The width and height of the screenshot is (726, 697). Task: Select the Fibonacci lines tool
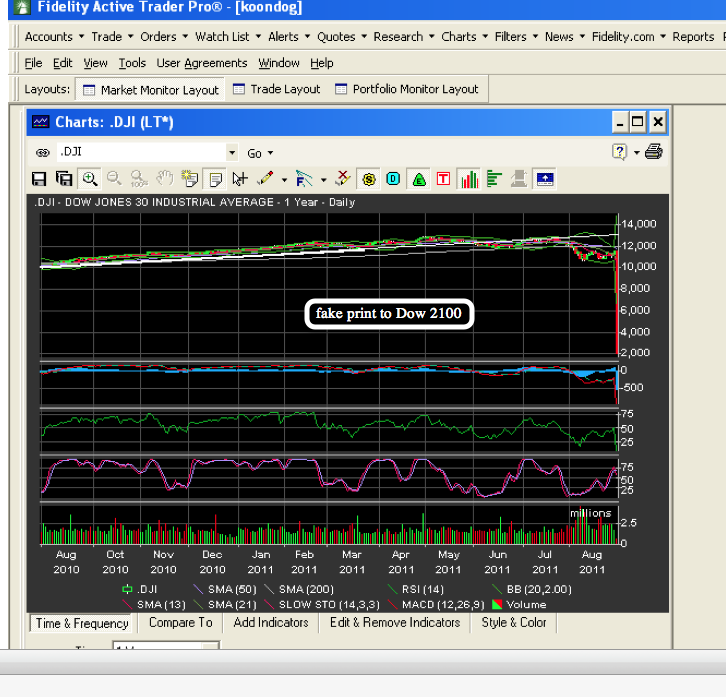304,179
